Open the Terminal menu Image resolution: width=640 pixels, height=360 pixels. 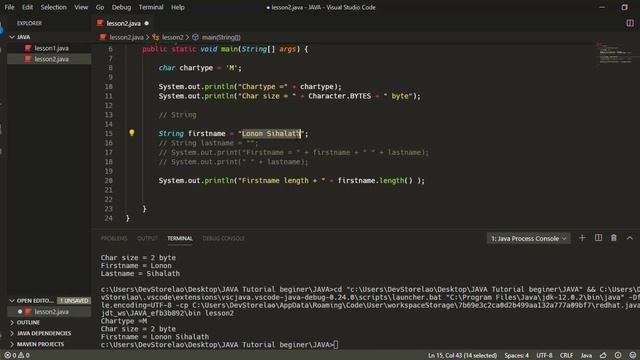(x=151, y=7)
